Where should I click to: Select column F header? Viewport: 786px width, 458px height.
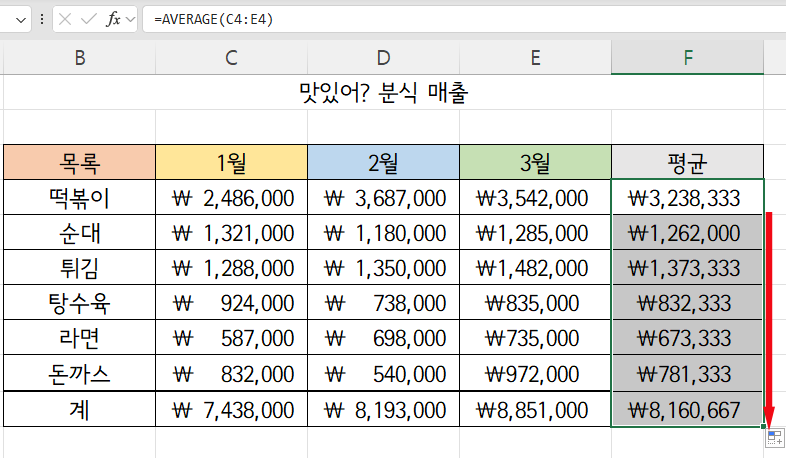(x=687, y=58)
